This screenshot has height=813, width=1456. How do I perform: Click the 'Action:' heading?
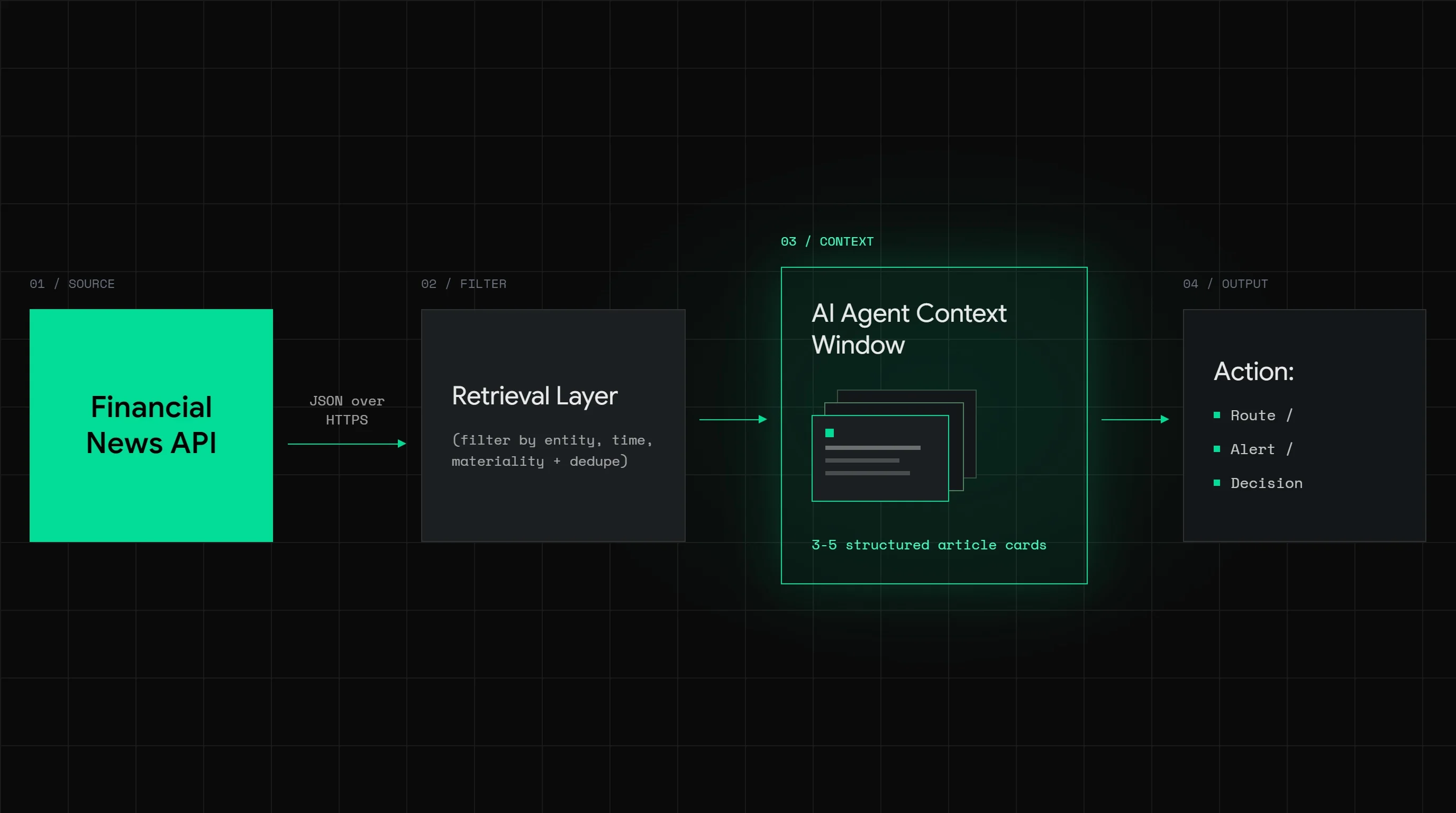coord(1253,372)
